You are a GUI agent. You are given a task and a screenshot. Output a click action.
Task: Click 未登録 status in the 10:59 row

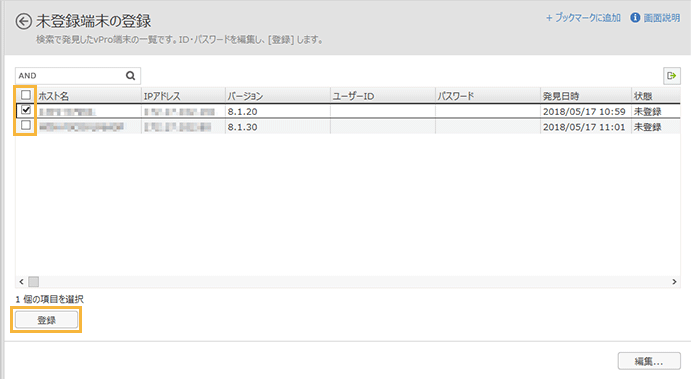[x=647, y=111]
